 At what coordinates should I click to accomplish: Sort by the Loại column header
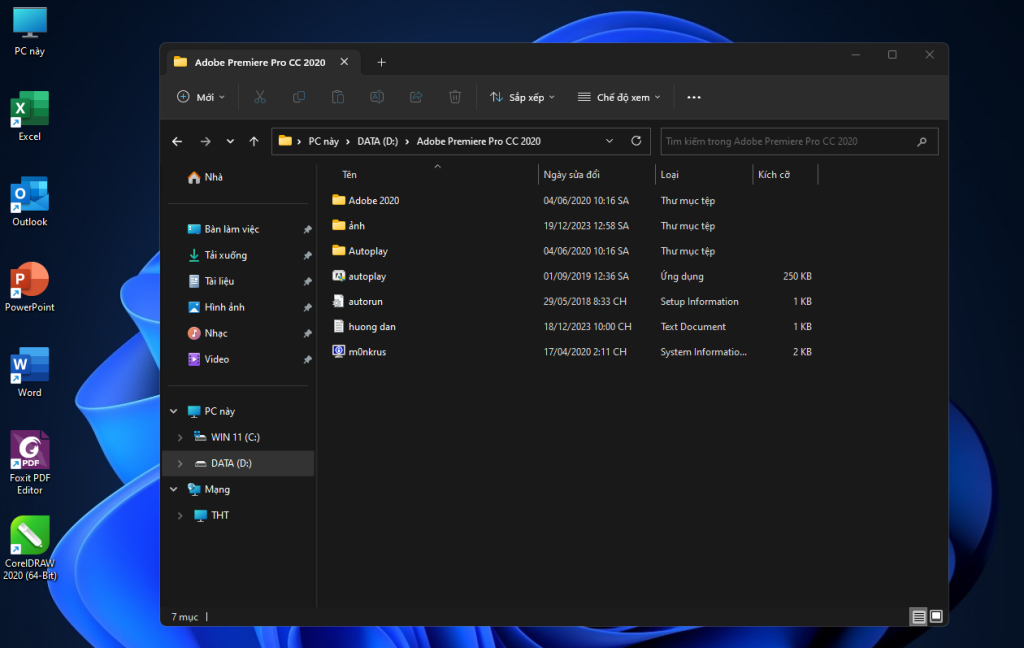(669, 174)
